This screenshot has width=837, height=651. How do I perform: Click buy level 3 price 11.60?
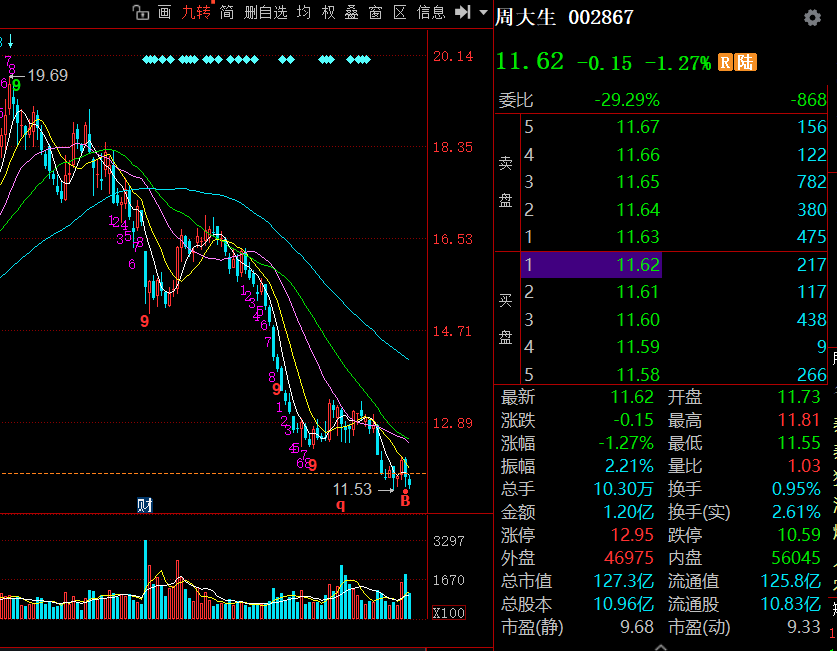pyautogui.click(x=638, y=320)
